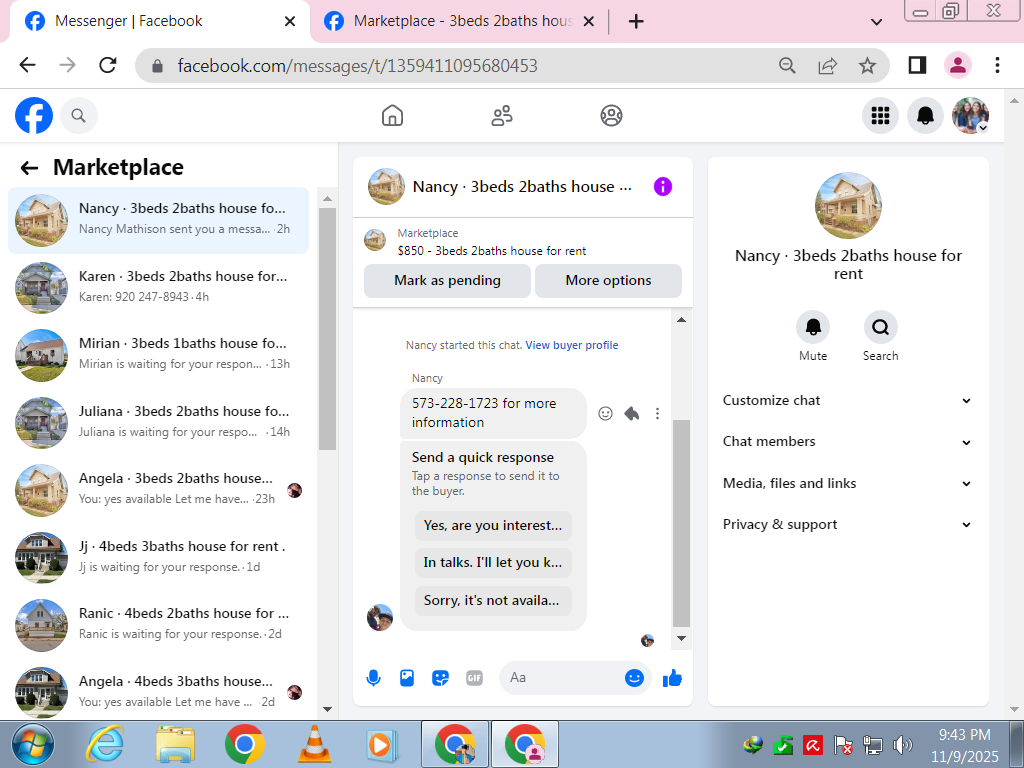Bookmark this page with the star
This screenshot has width=1024, height=768.
tap(867, 65)
